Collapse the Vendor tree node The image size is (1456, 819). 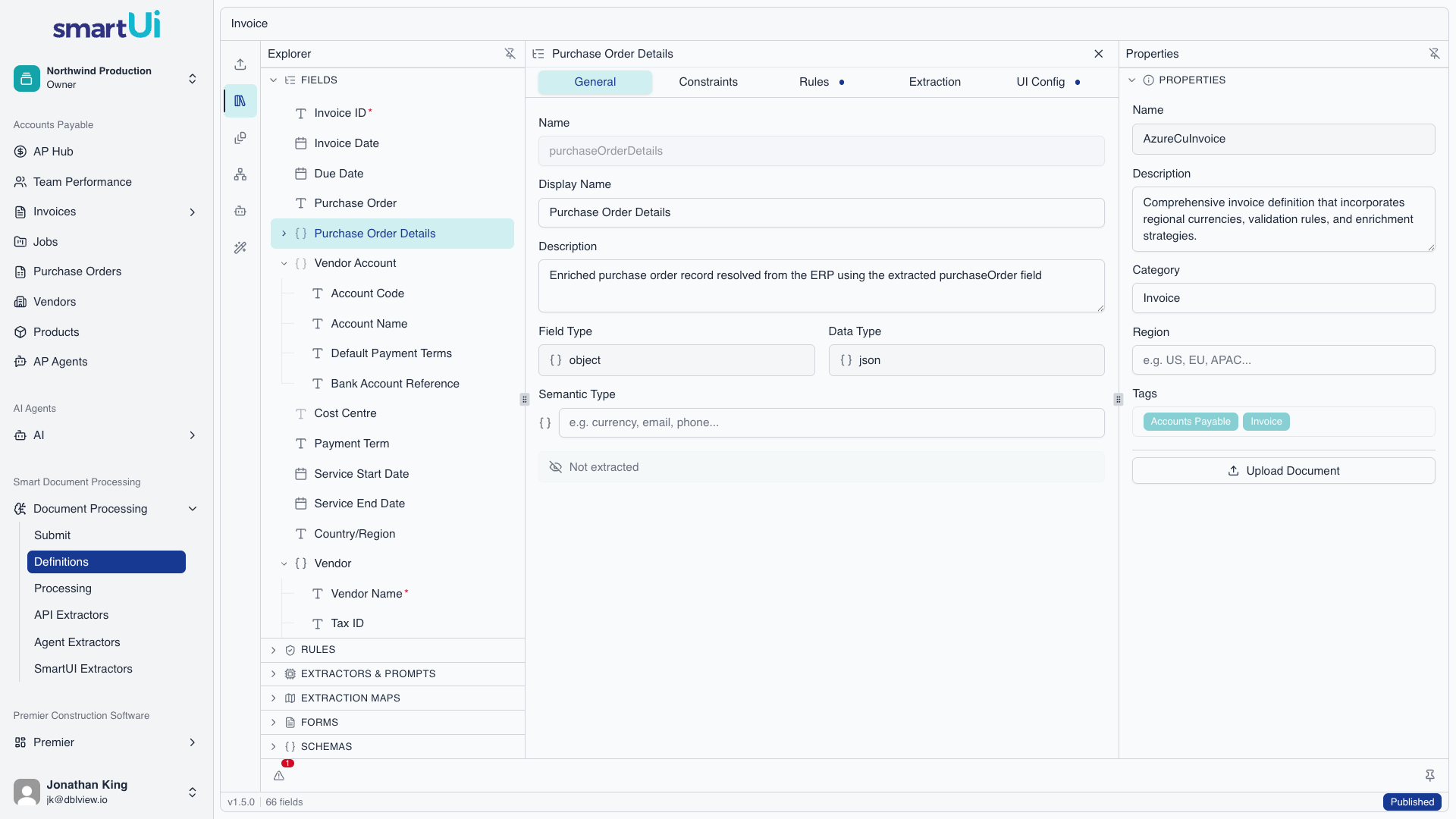(x=284, y=563)
